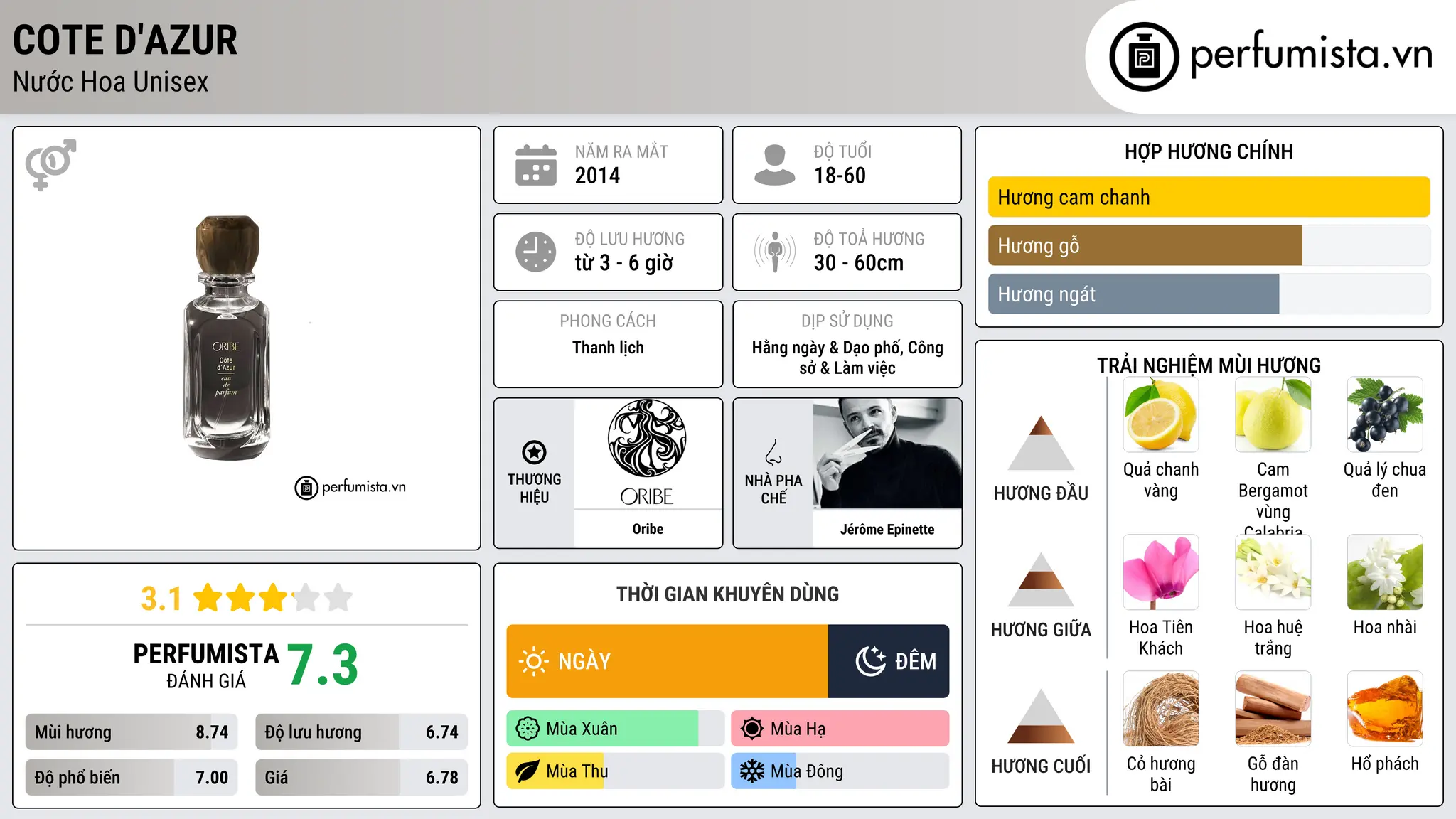Click the Hương đầu pyramid icon
The width and height of the screenshot is (1456, 819).
(1041, 443)
